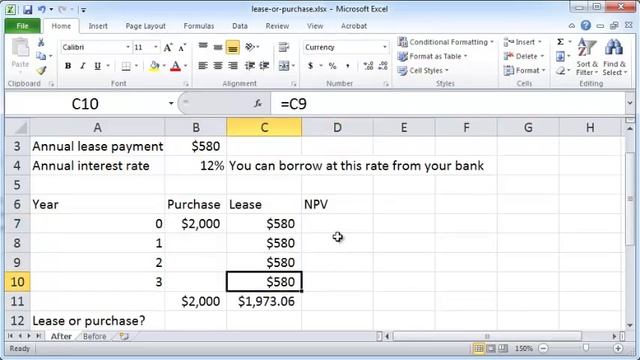This screenshot has height=360, width=640.
Task: Align text left
Action: [x=203, y=65]
